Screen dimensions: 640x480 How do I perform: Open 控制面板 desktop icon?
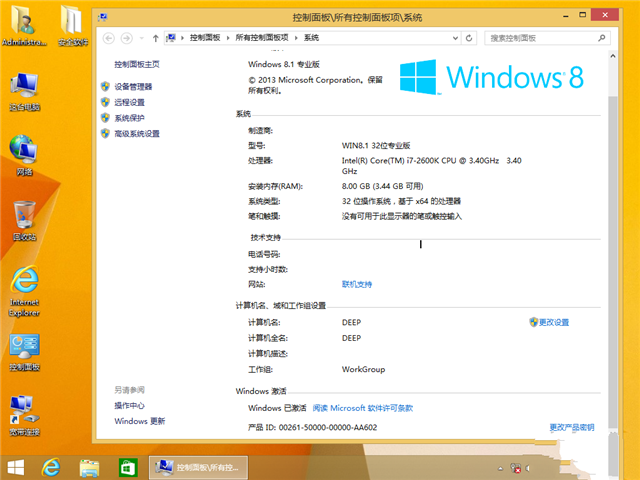(x=24, y=353)
